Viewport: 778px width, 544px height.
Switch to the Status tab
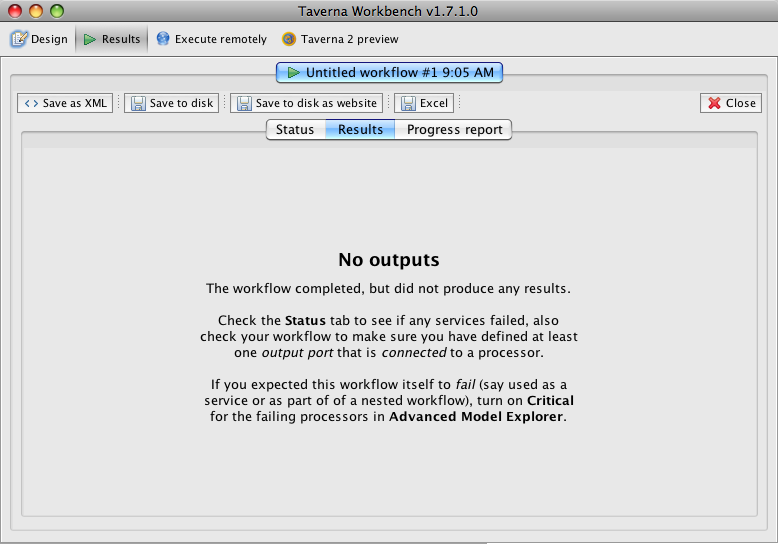click(295, 130)
